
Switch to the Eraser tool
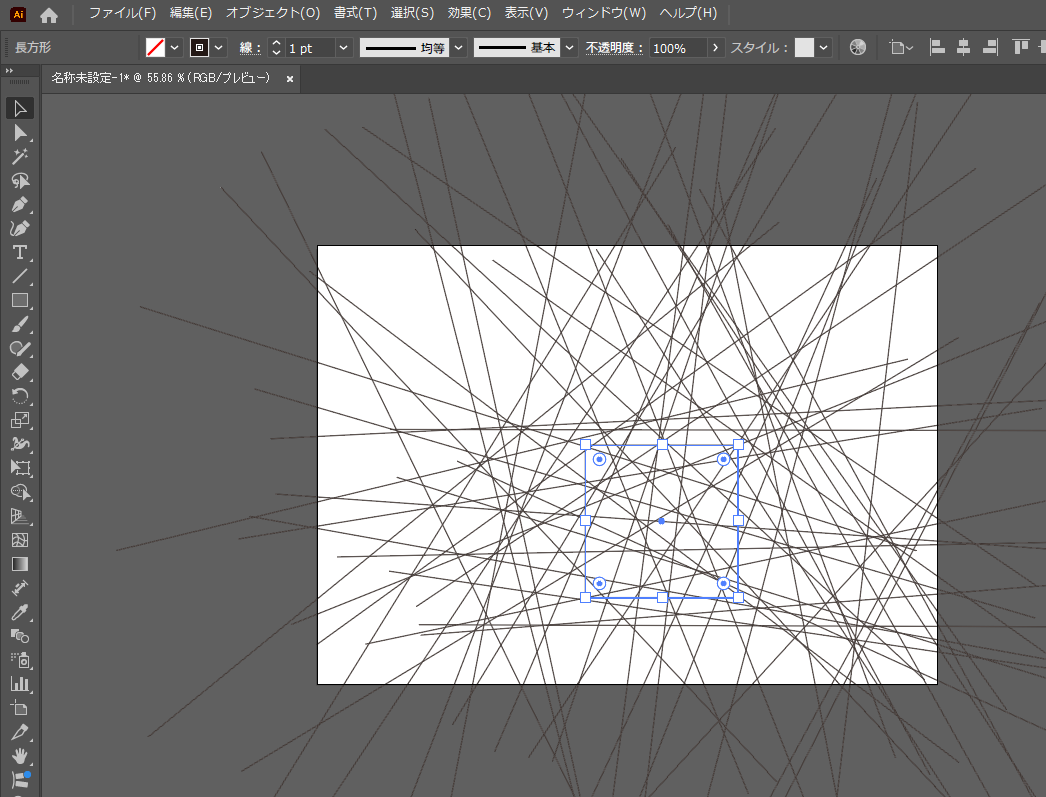19,372
